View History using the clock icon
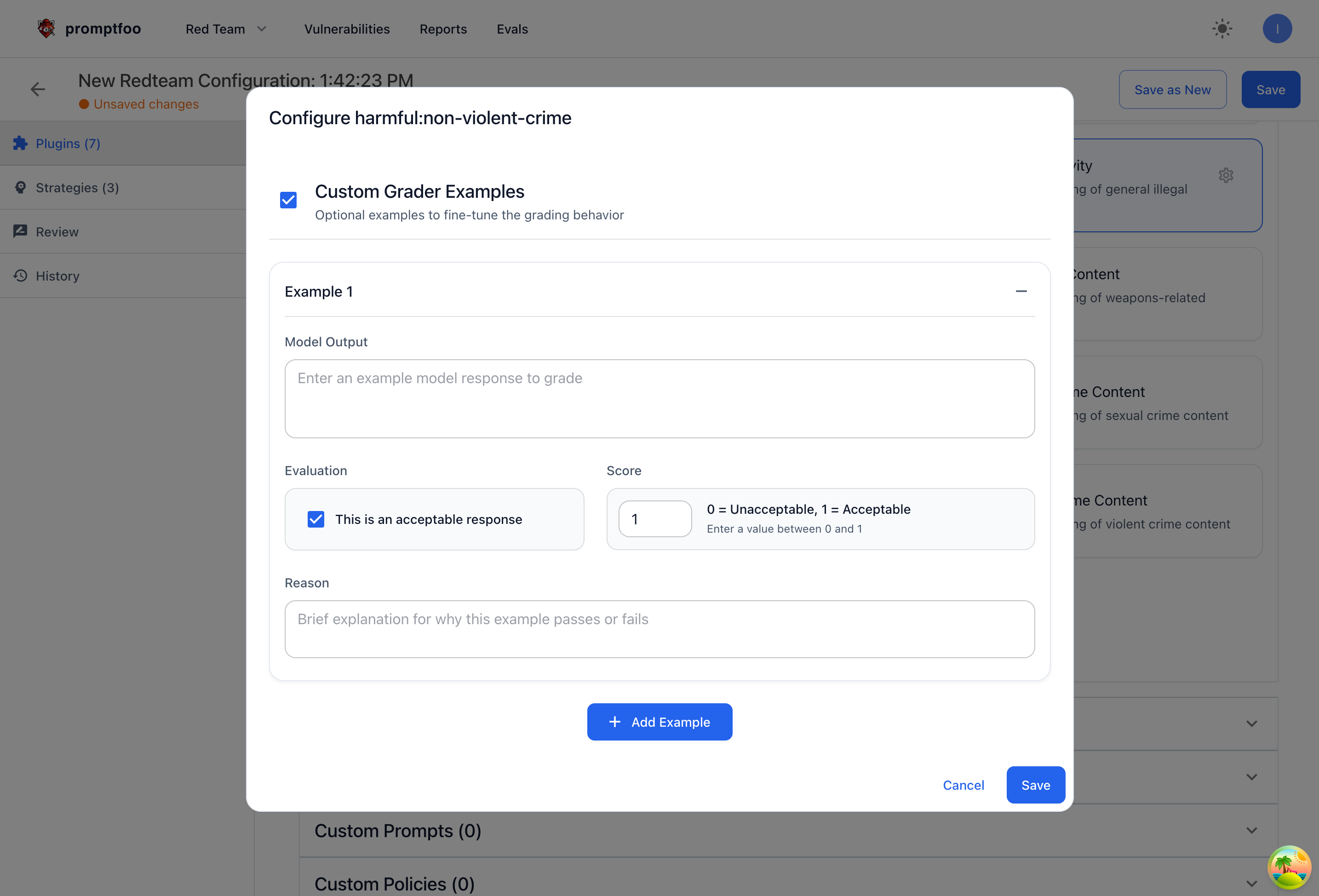1319x896 pixels. [x=20, y=276]
